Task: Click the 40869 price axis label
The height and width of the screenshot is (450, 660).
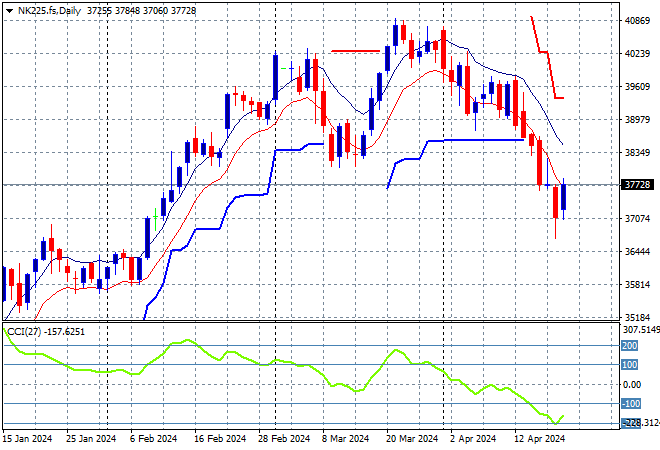Action: click(x=637, y=21)
